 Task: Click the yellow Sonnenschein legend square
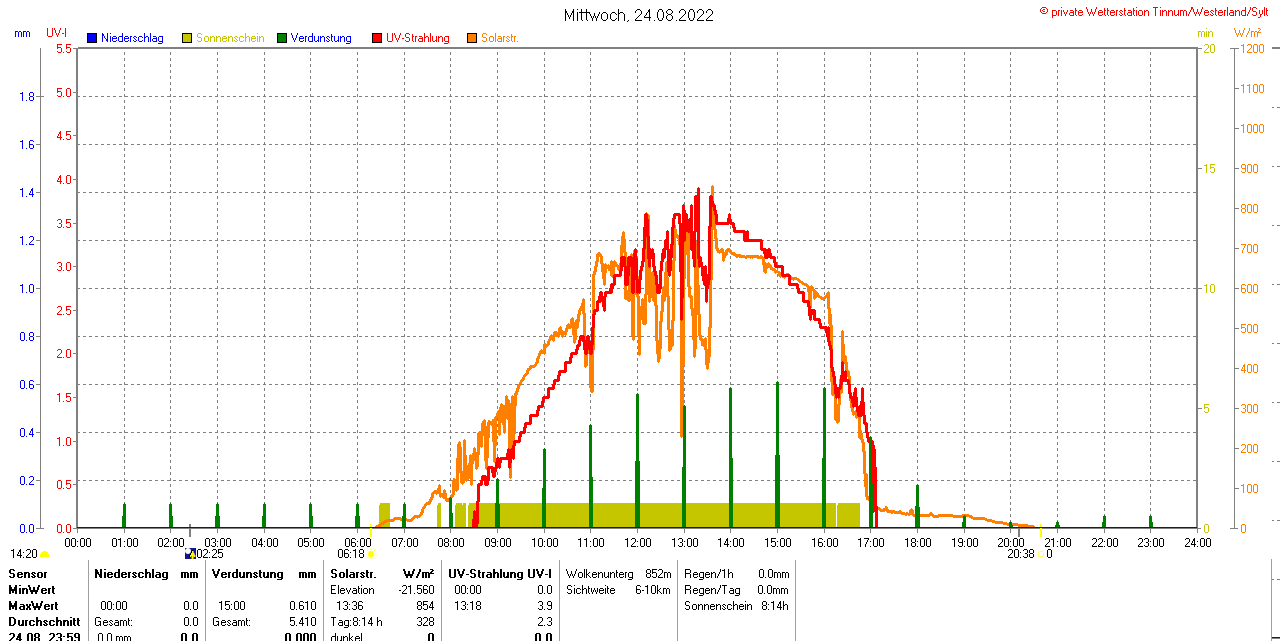pos(188,38)
